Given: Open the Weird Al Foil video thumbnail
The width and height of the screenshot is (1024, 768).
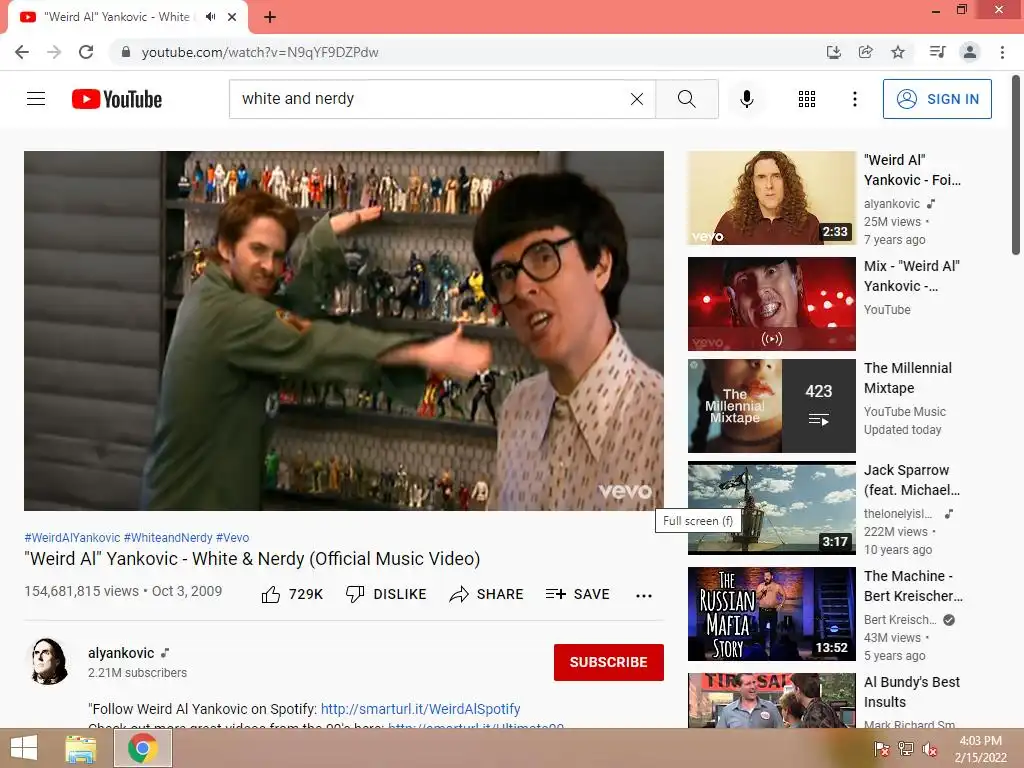Looking at the screenshot, I should [771, 198].
